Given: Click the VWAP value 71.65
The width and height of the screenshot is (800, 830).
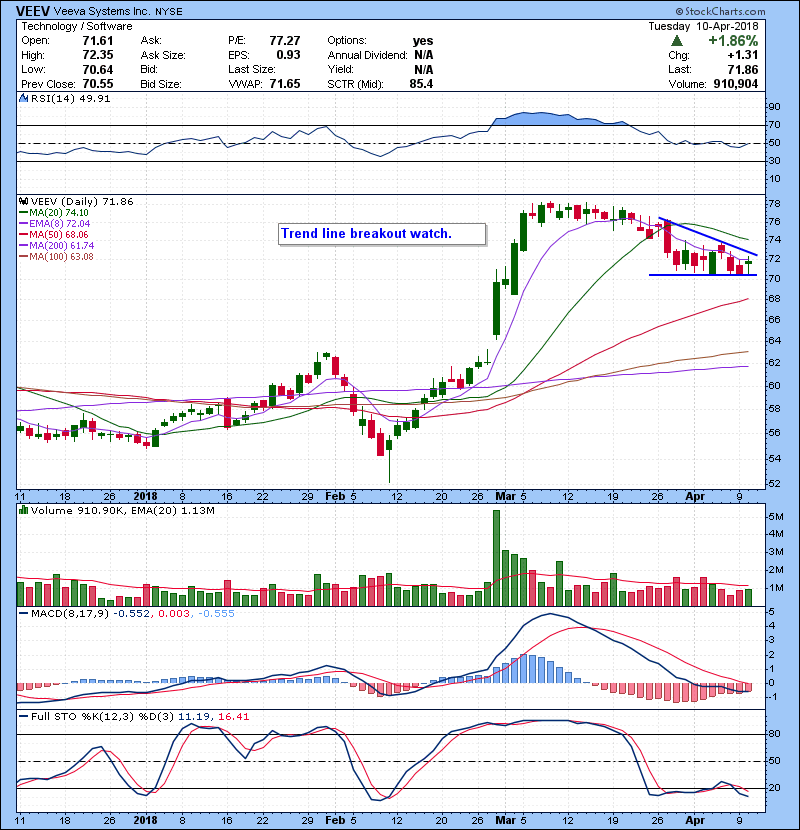Looking at the screenshot, I should 285,84.
